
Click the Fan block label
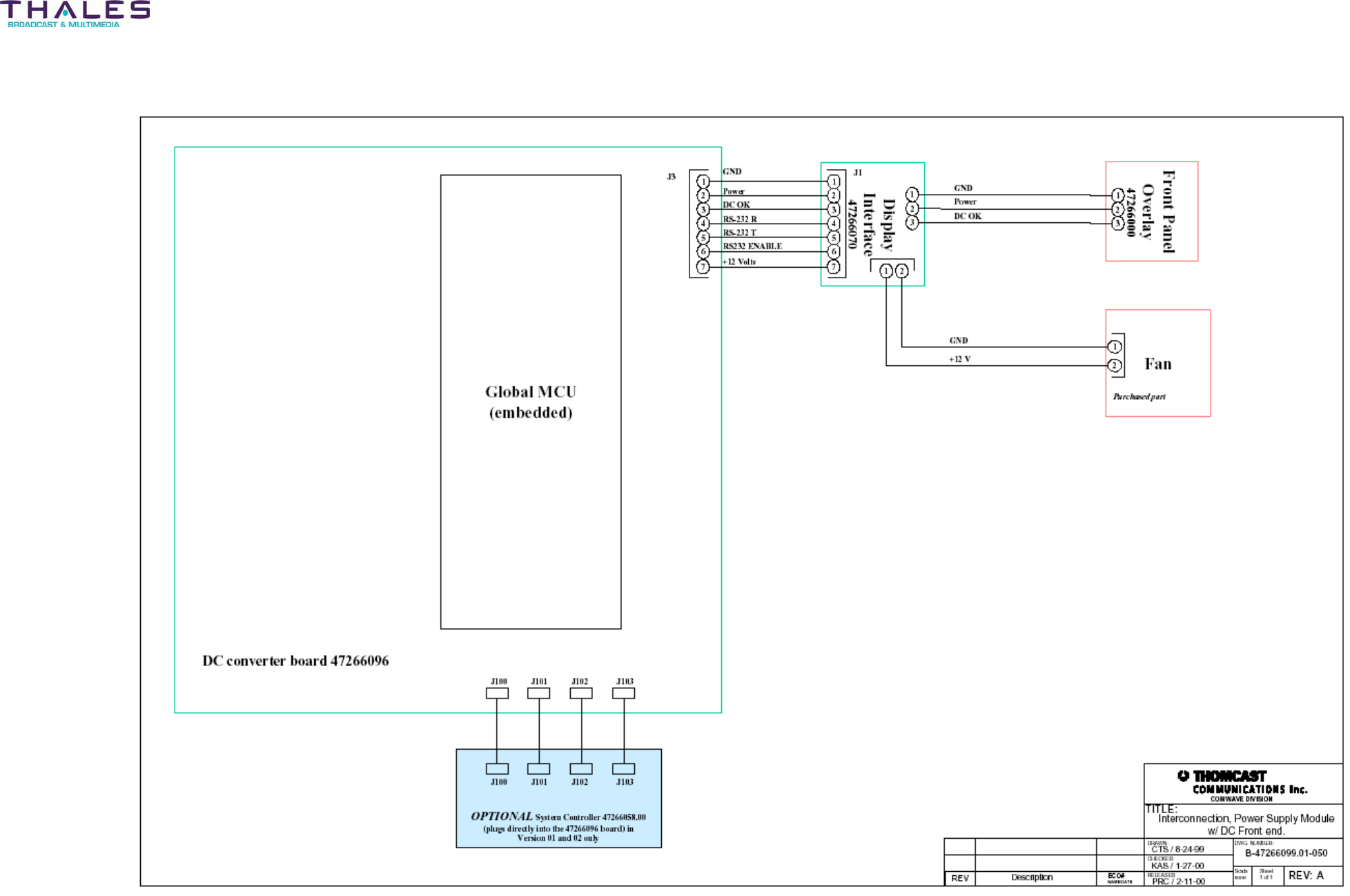(x=1157, y=364)
